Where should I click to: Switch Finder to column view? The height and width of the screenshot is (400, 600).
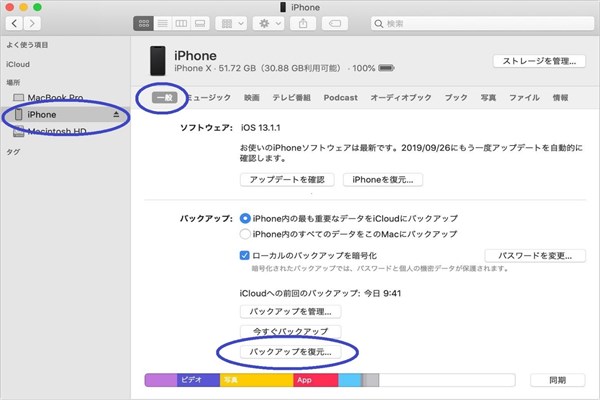pyautogui.click(x=181, y=24)
